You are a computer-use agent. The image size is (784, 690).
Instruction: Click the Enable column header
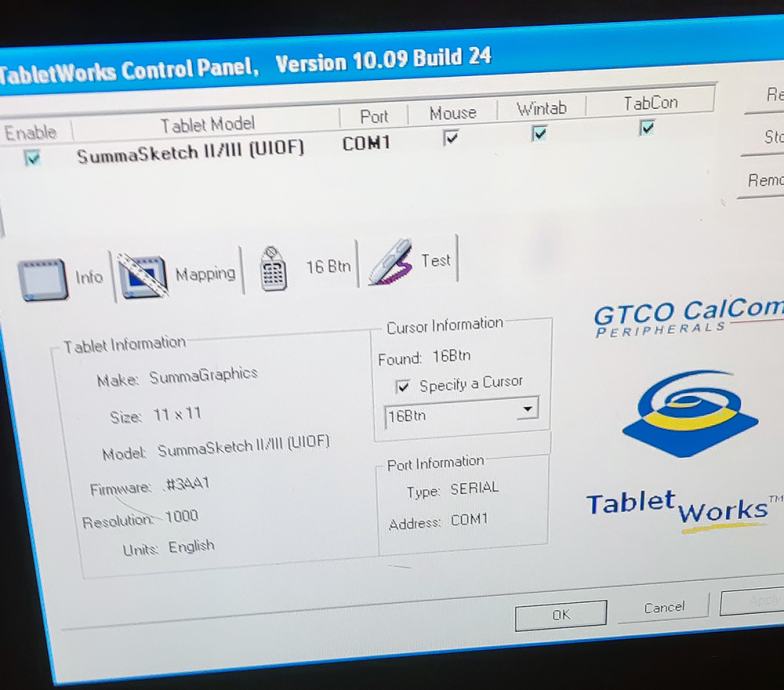tap(30, 133)
